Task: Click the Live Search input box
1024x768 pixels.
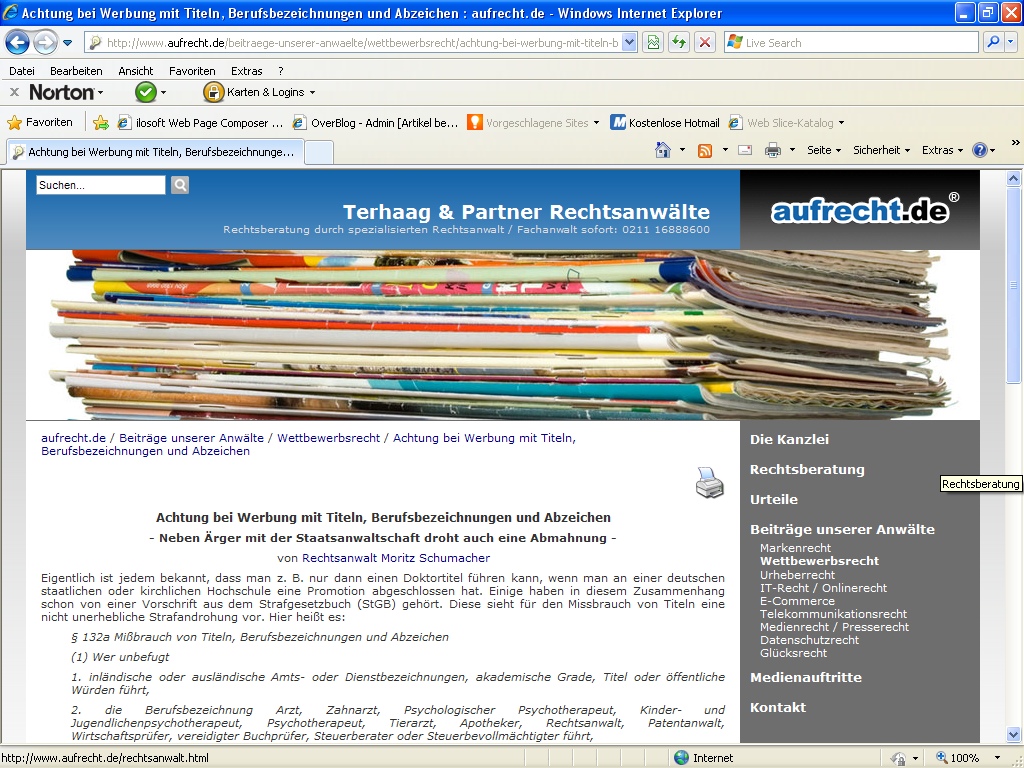Action: (x=851, y=43)
